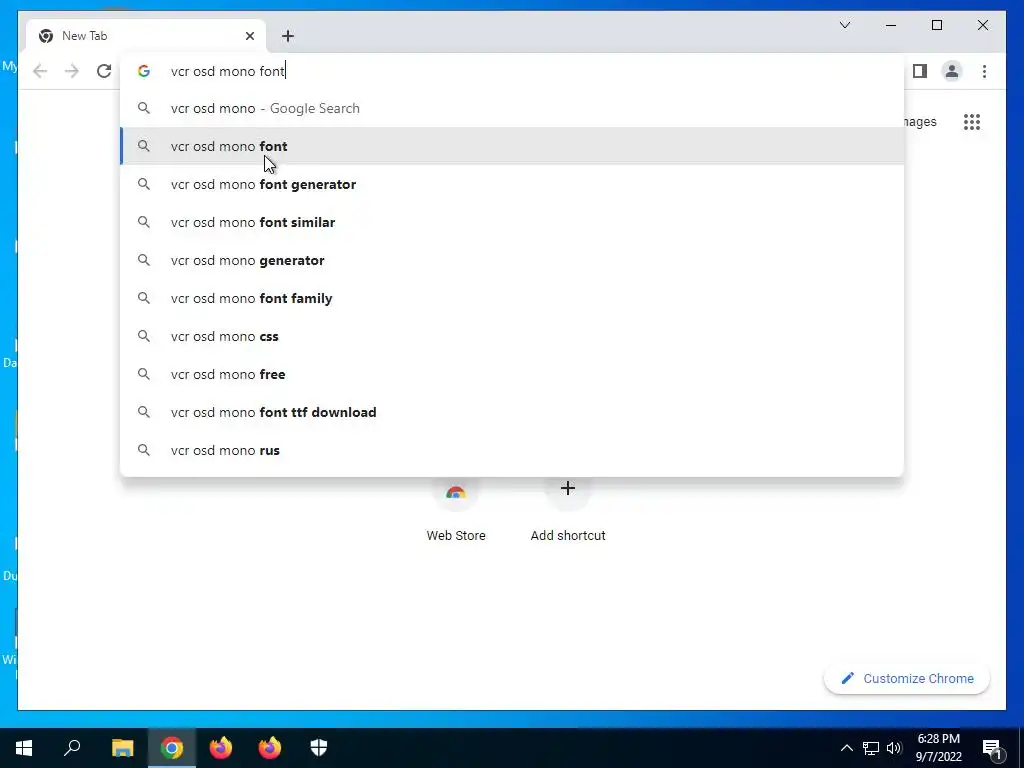
Task: Open Windows taskbar search
Action: [x=72, y=748]
